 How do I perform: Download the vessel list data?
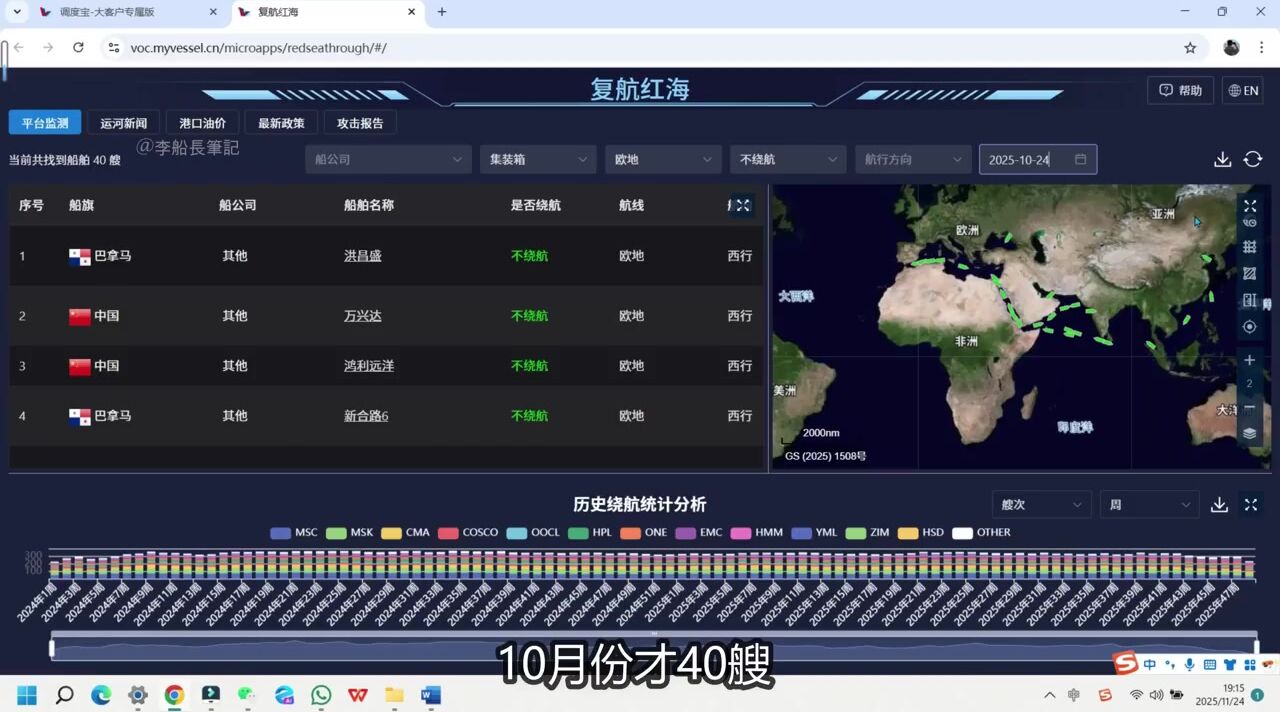click(x=1222, y=160)
